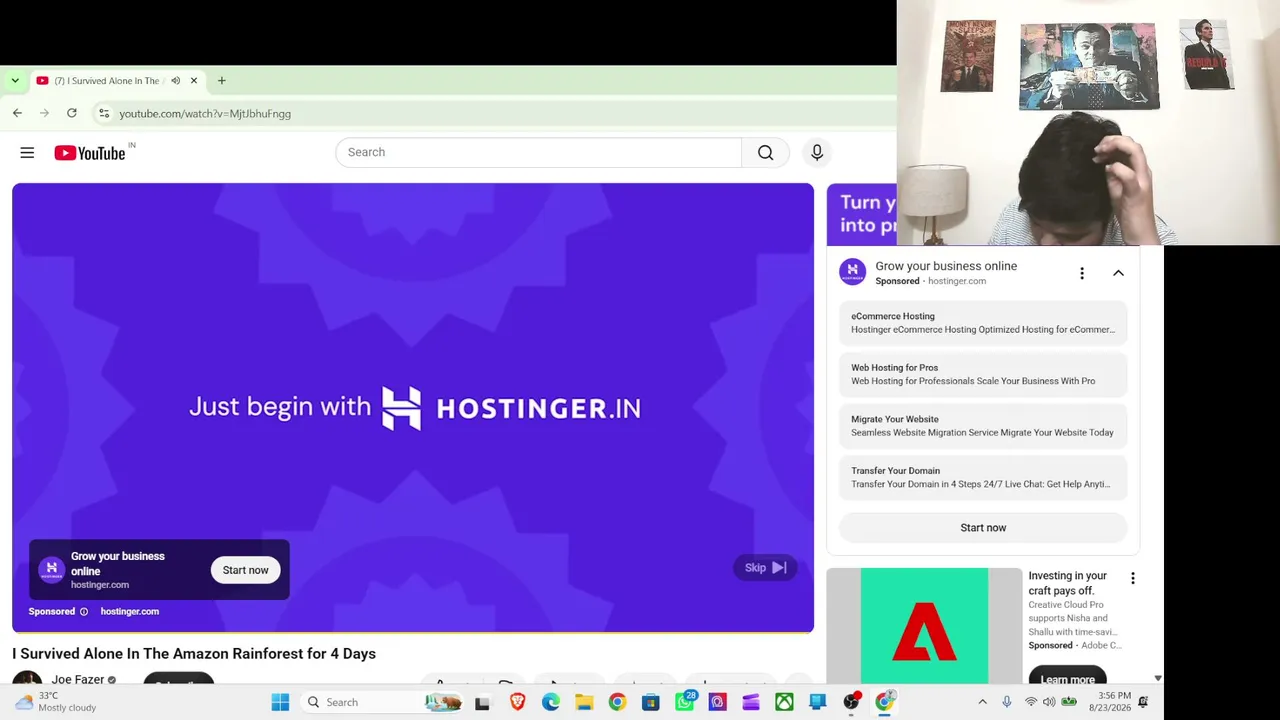Viewport: 1280px width, 720px height.
Task: Click the Windows taskbar Search box
Action: click(381, 702)
